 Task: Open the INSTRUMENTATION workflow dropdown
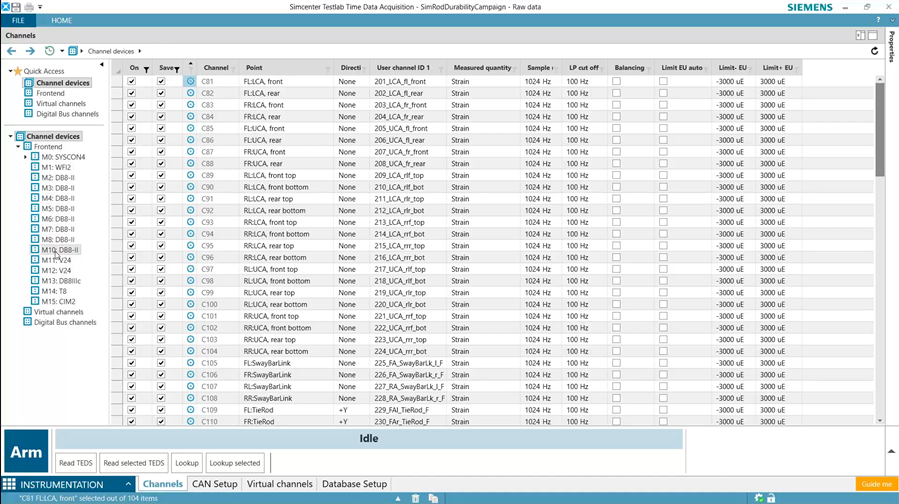click(x=129, y=485)
